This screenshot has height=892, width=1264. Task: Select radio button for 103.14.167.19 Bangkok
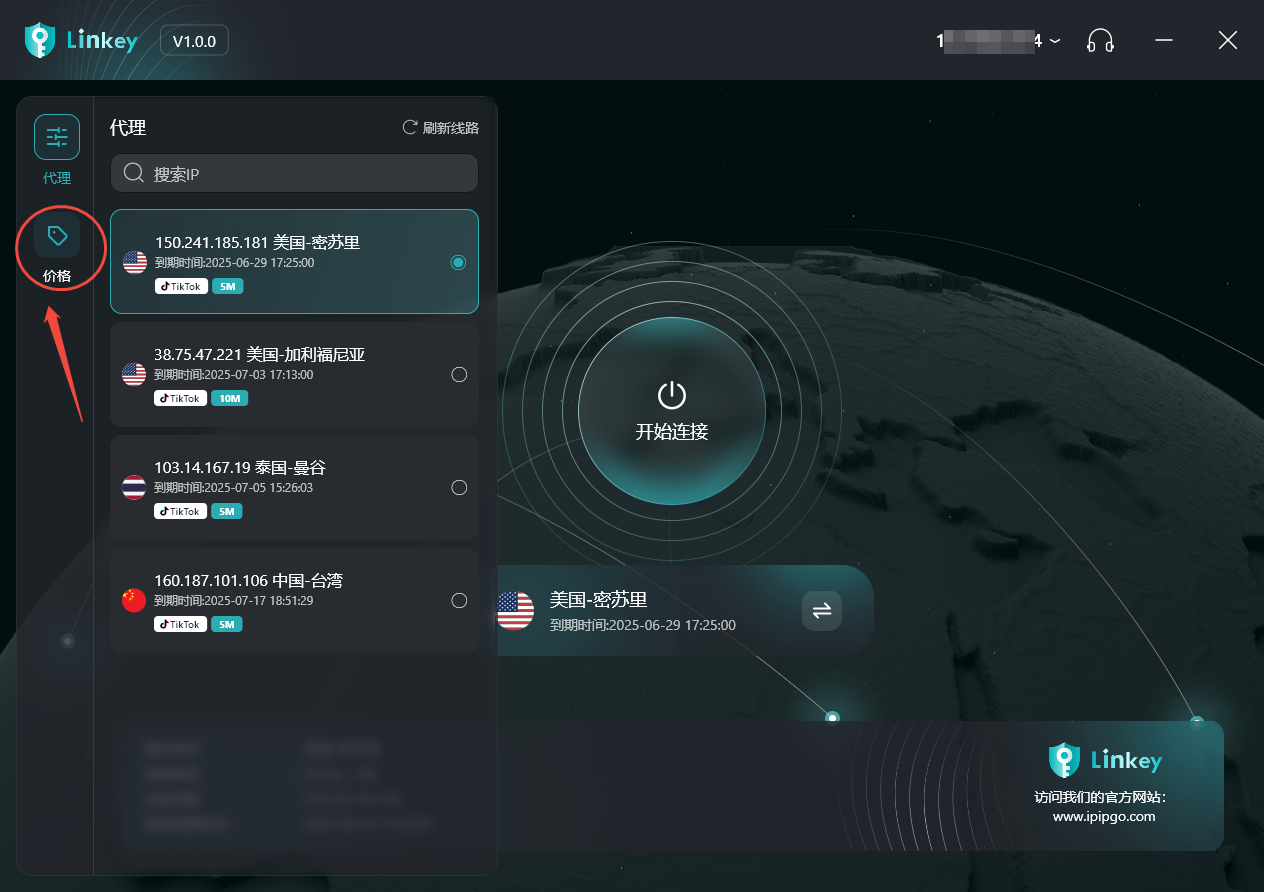point(459,488)
